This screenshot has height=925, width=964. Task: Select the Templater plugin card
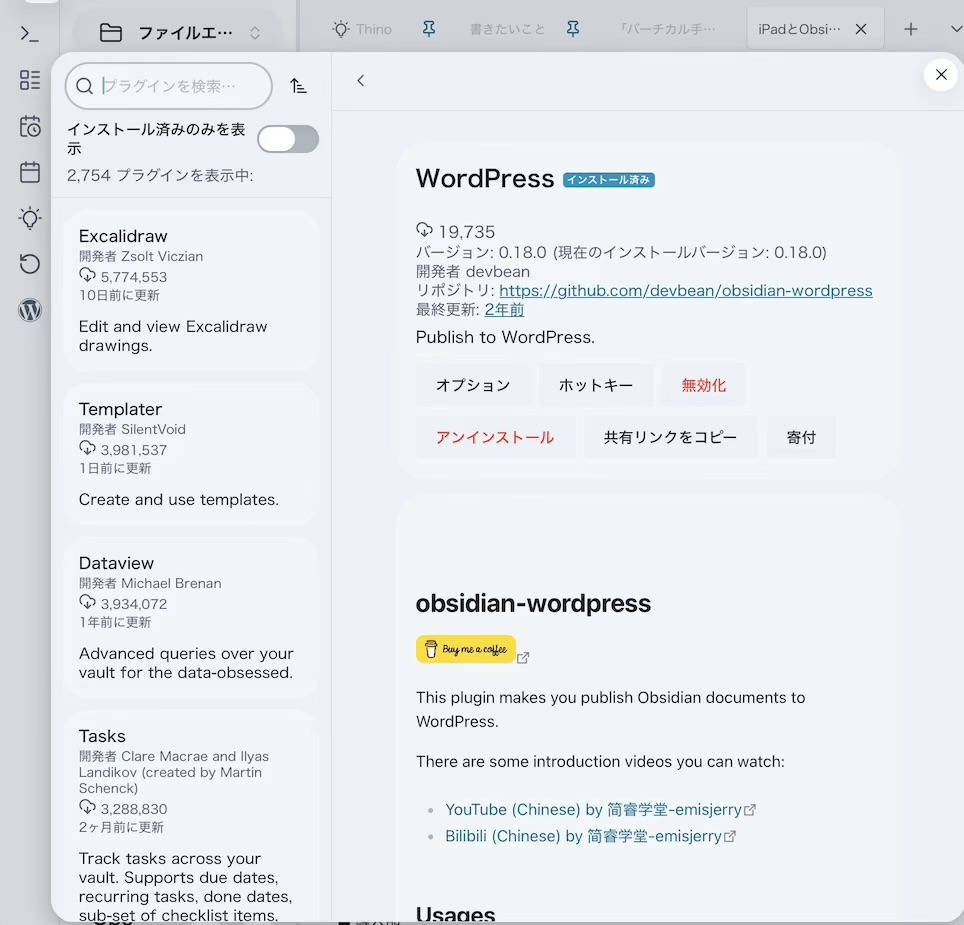coord(191,454)
